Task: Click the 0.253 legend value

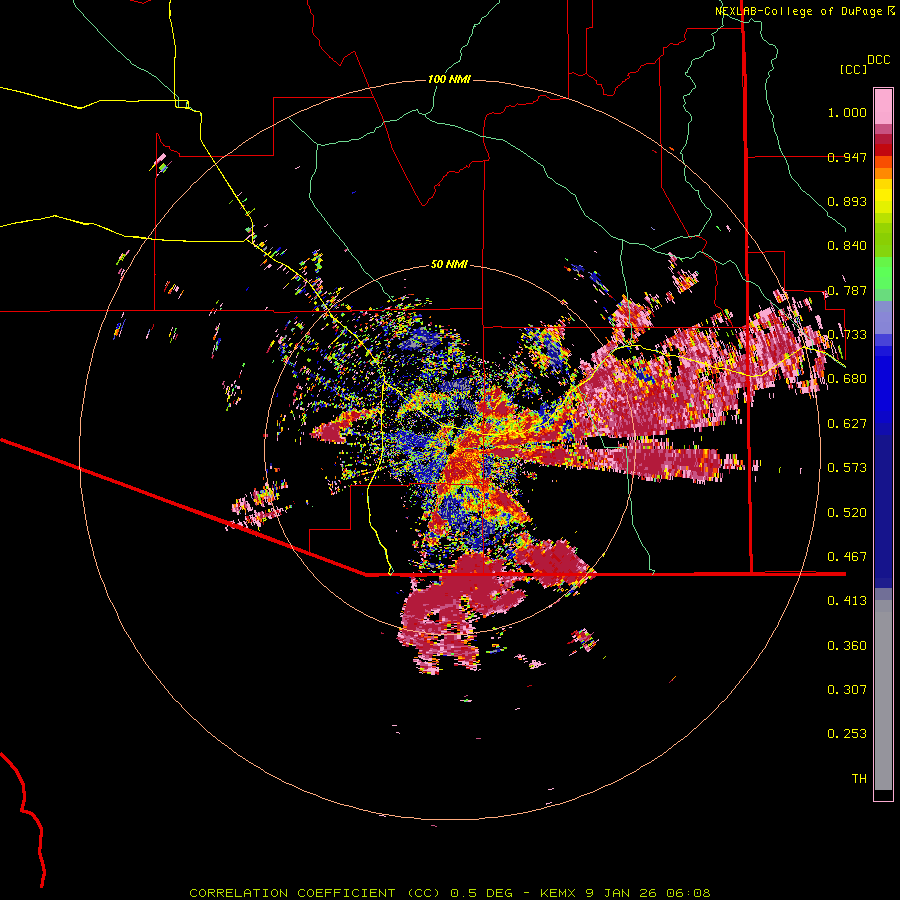Action: [x=847, y=734]
